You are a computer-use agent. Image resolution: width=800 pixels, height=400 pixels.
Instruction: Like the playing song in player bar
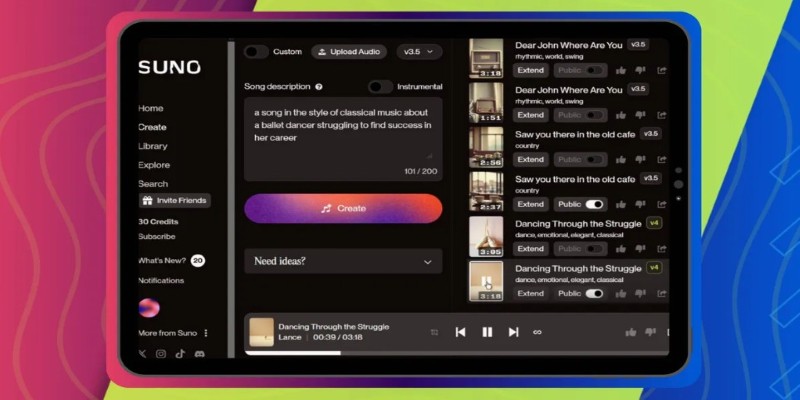tap(631, 332)
